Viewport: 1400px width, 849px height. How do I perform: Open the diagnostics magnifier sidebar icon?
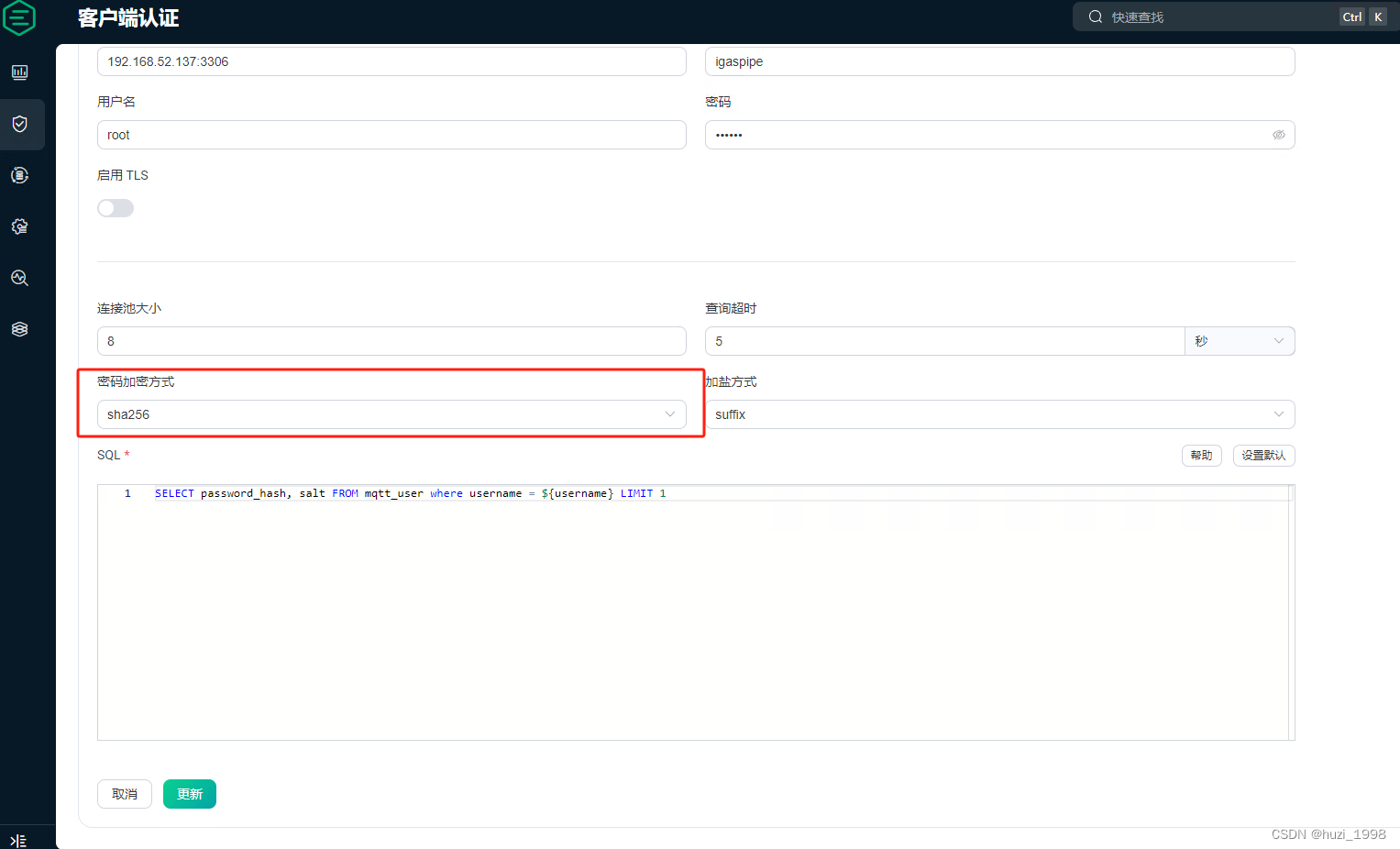[x=20, y=278]
